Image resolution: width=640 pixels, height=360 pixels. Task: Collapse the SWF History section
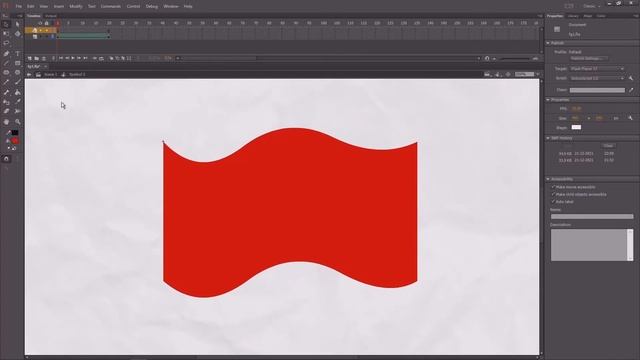548,138
